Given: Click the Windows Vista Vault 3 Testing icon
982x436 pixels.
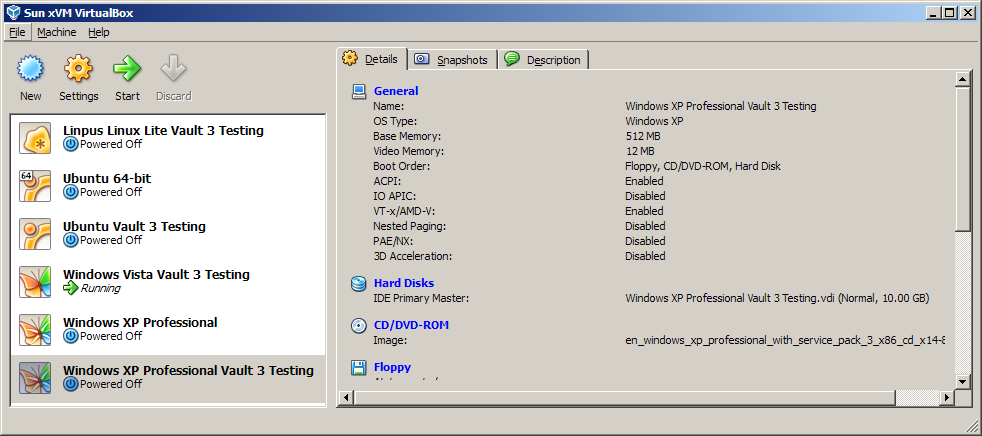Looking at the screenshot, I should 35,282.
